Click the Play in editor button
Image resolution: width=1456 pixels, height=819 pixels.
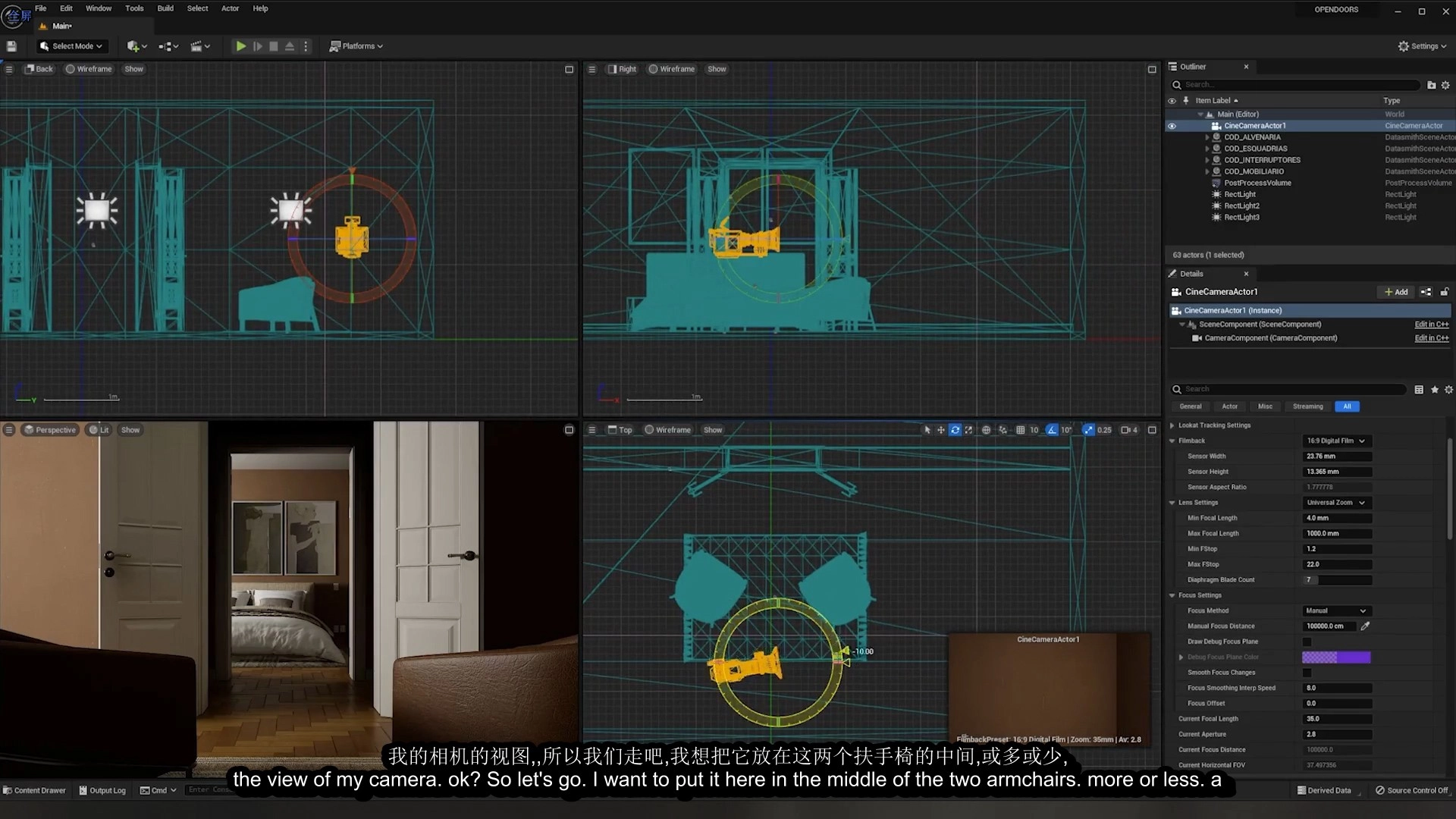pyautogui.click(x=240, y=46)
